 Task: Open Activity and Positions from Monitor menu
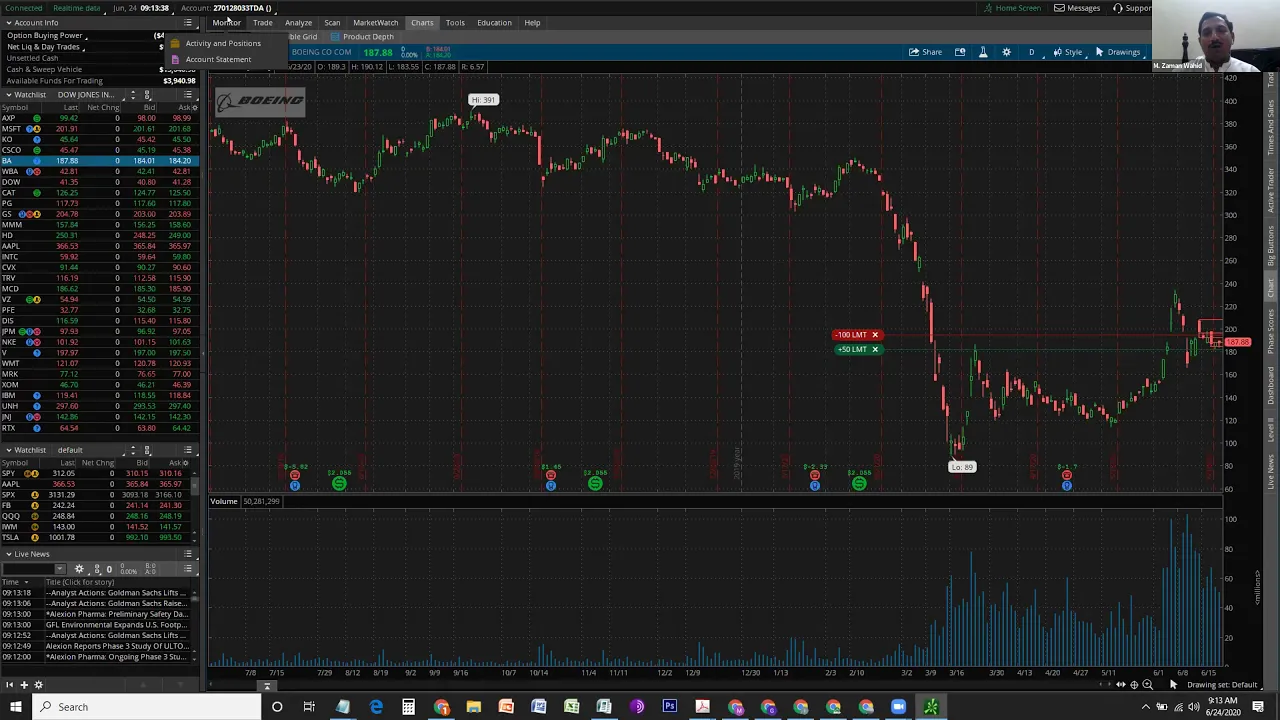click(x=222, y=43)
